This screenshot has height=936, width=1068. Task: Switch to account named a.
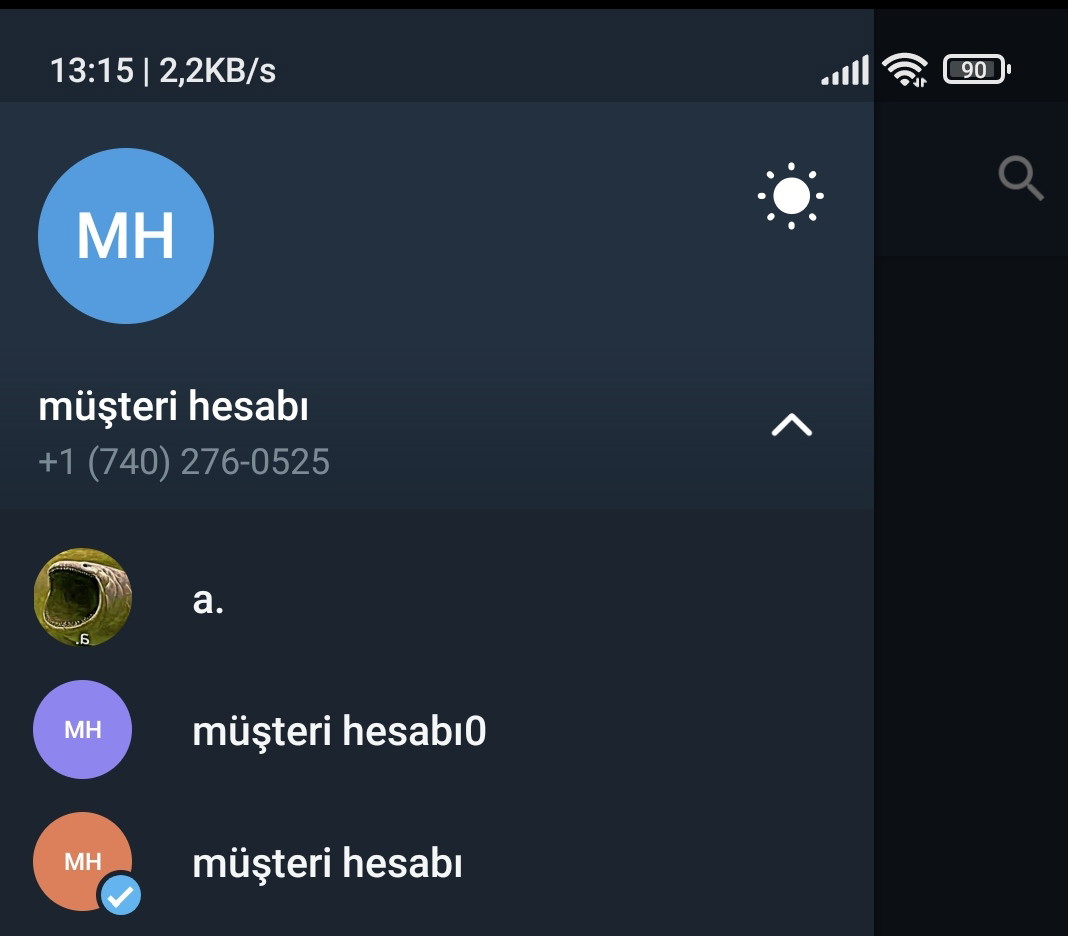437,597
